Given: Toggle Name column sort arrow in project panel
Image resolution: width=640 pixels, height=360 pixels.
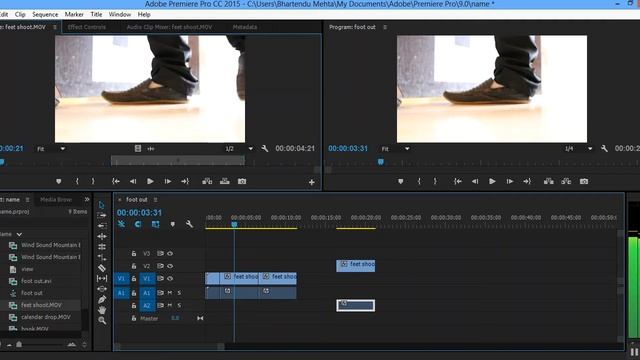Looking at the screenshot, I should pos(19,234).
